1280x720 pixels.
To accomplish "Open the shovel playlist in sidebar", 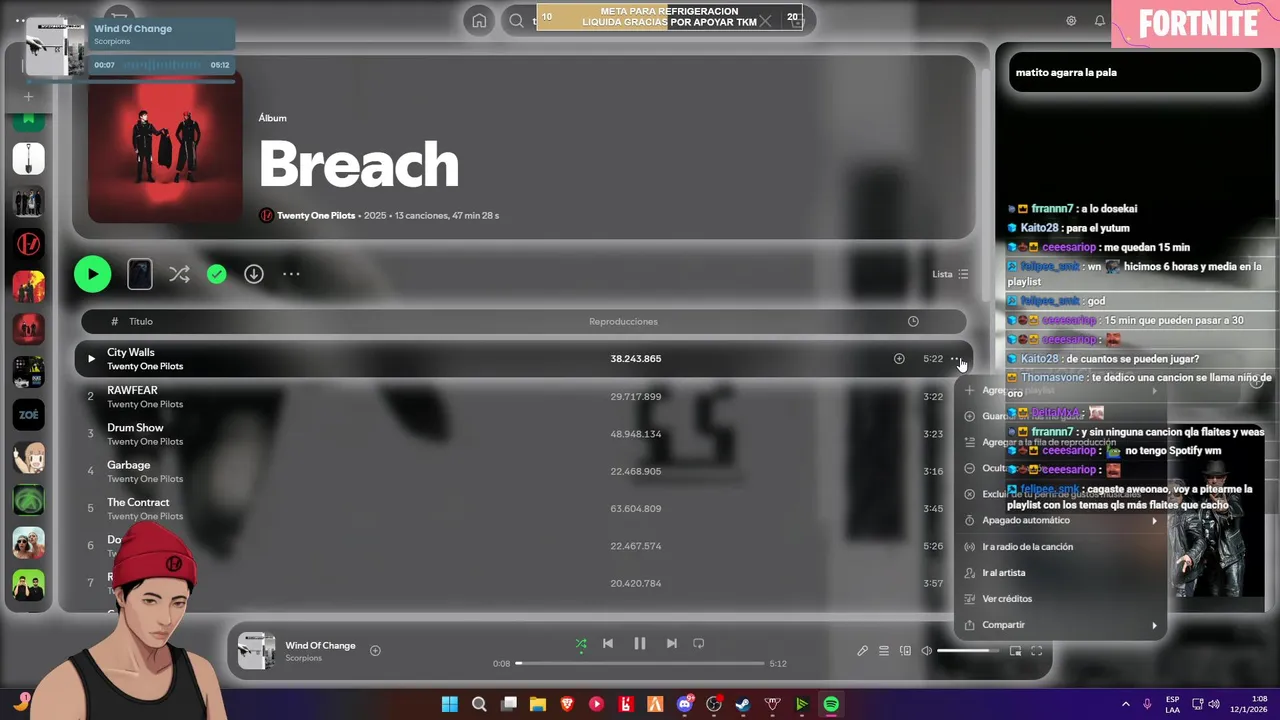I will (x=28, y=158).
